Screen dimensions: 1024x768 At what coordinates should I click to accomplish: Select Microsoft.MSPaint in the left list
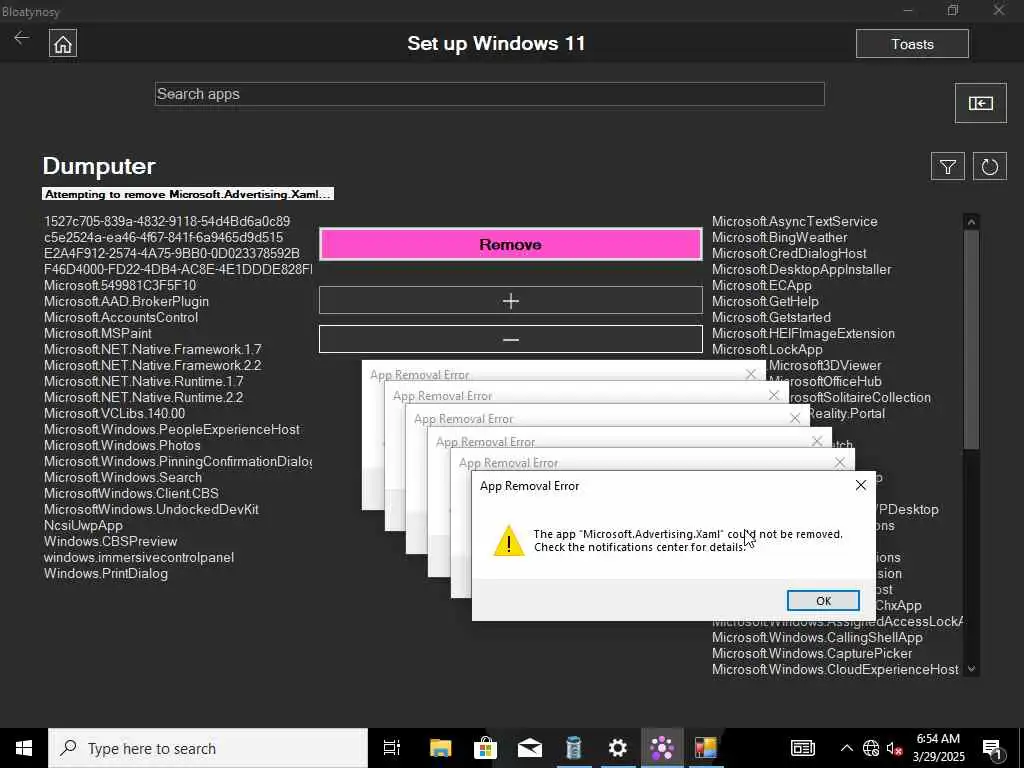point(98,334)
